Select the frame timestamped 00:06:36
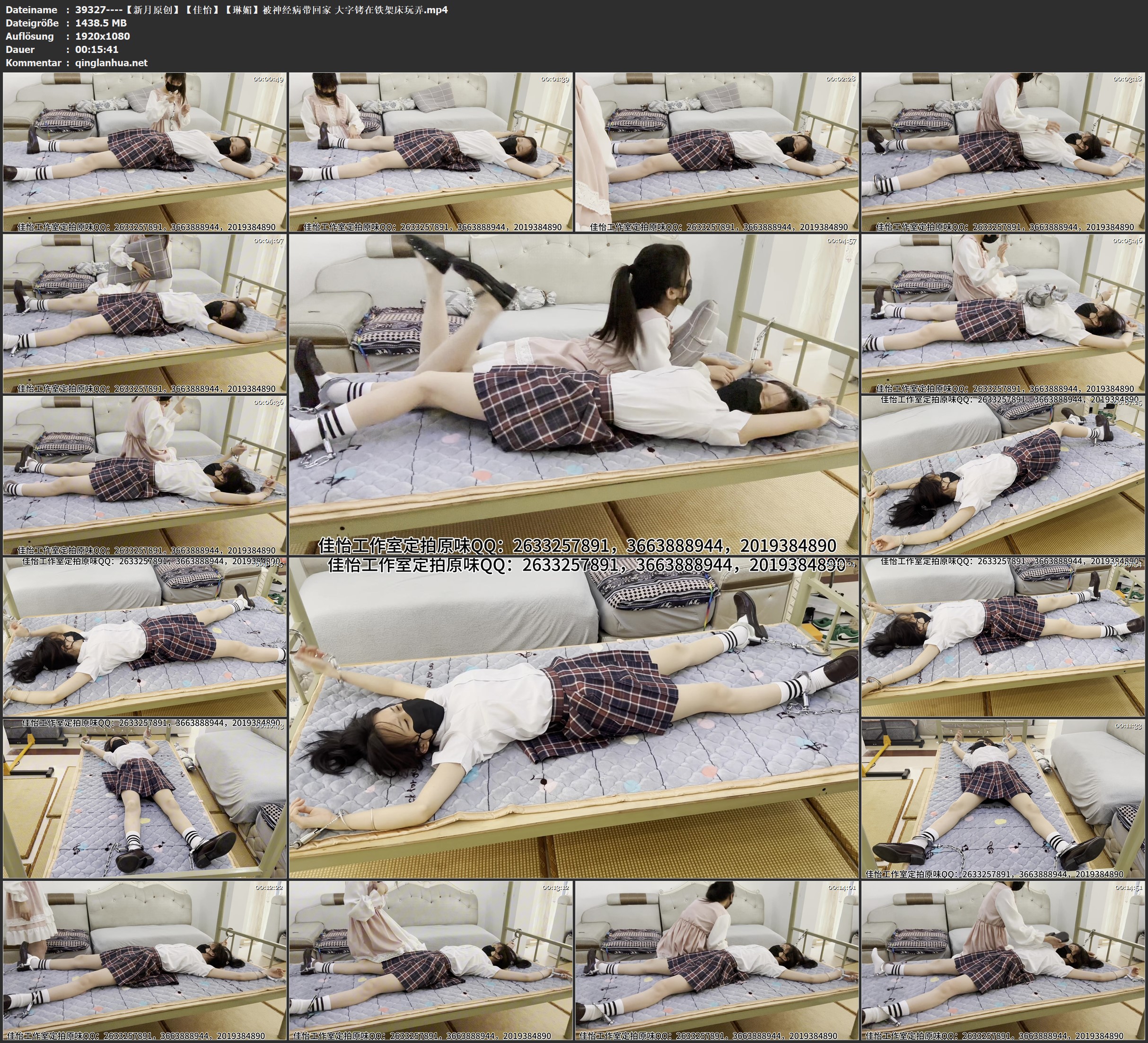Screen dimensions: 1148x1043 click(145, 475)
